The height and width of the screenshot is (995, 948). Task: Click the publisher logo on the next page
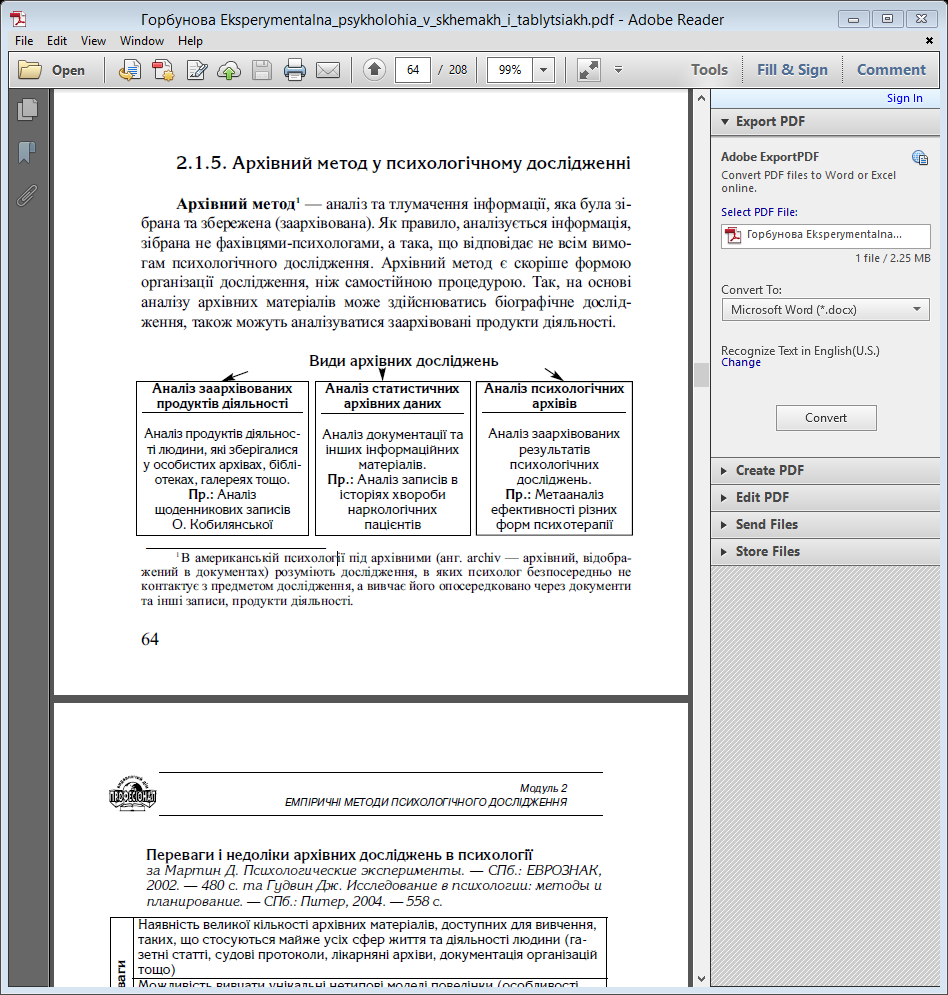[x=133, y=793]
